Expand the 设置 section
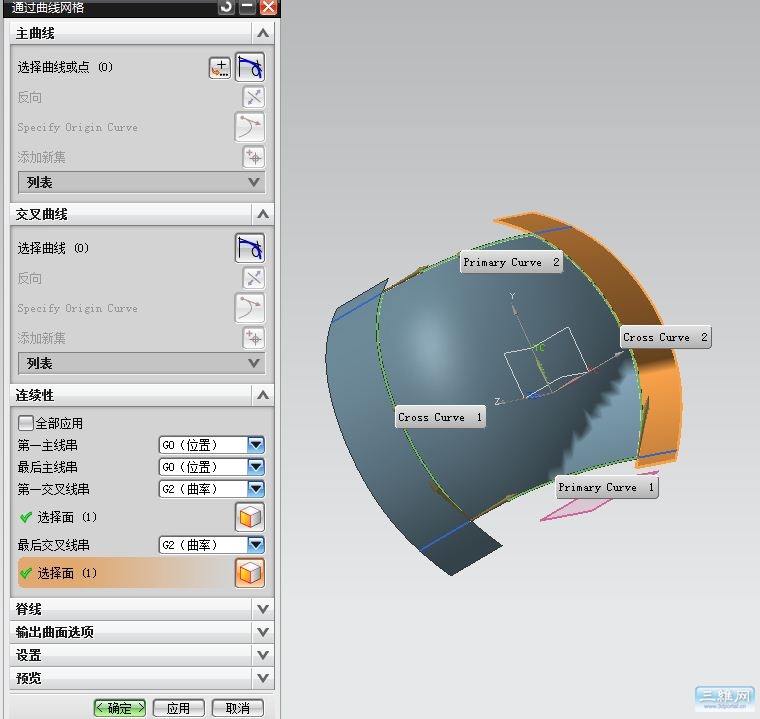The image size is (760, 719). (x=263, y=655)
